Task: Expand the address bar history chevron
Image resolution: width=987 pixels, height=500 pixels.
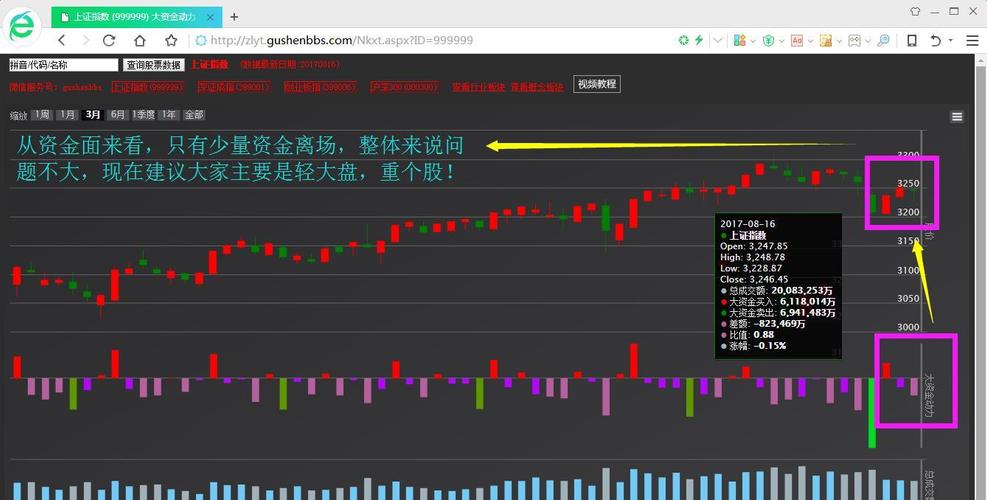Action: tap(718, 40)
